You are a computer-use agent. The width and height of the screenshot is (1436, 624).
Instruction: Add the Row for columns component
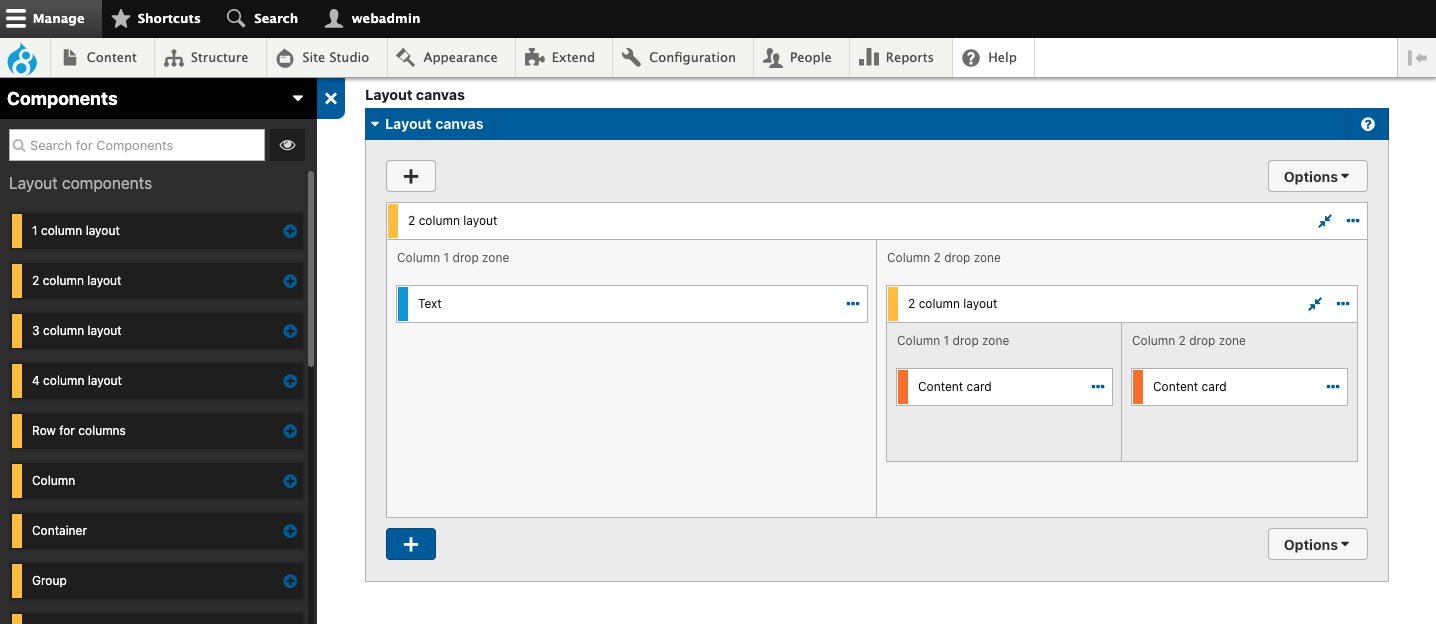[x=290, y=431]
